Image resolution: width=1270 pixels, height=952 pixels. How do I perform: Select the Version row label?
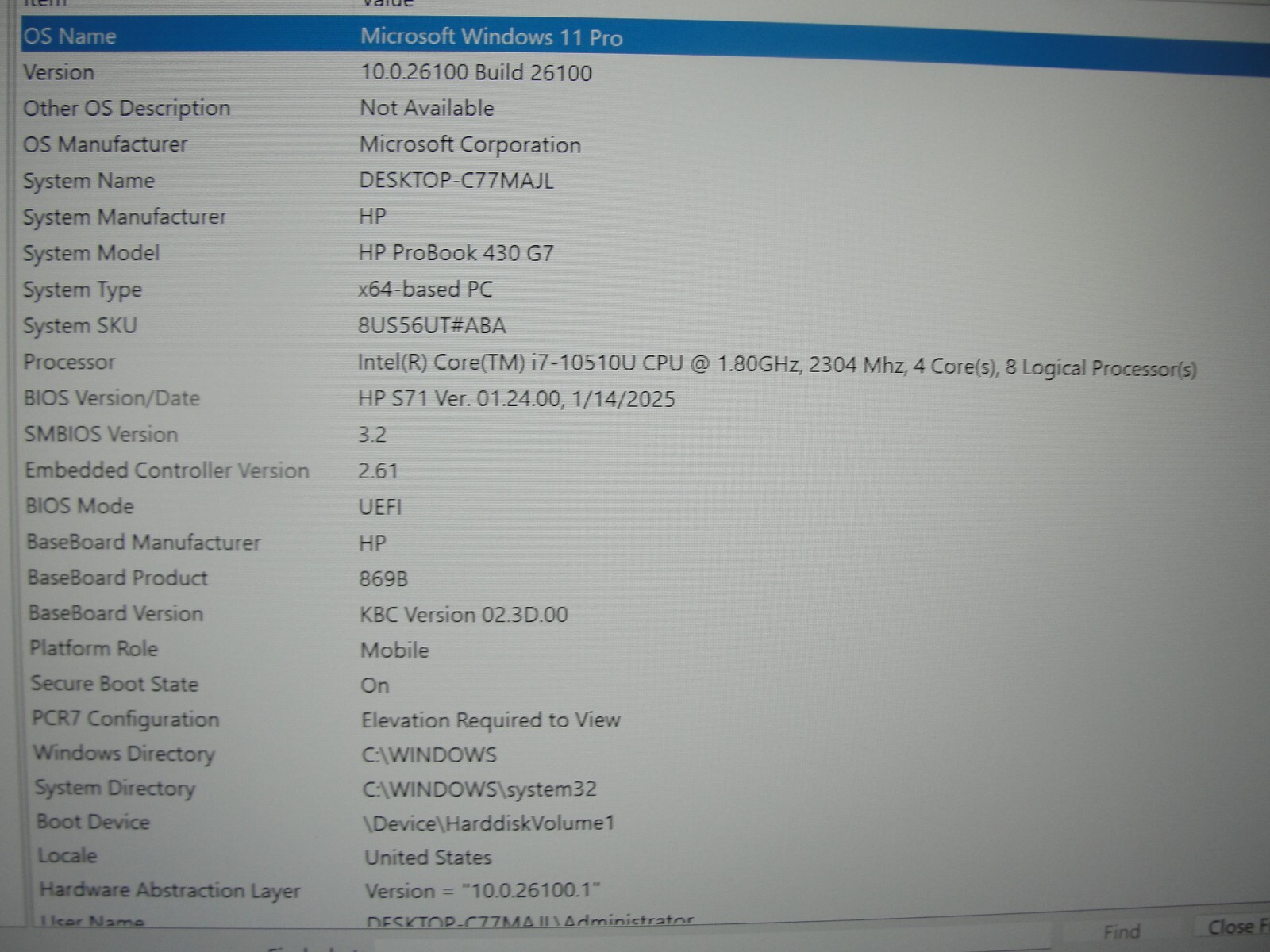[59, 72]
